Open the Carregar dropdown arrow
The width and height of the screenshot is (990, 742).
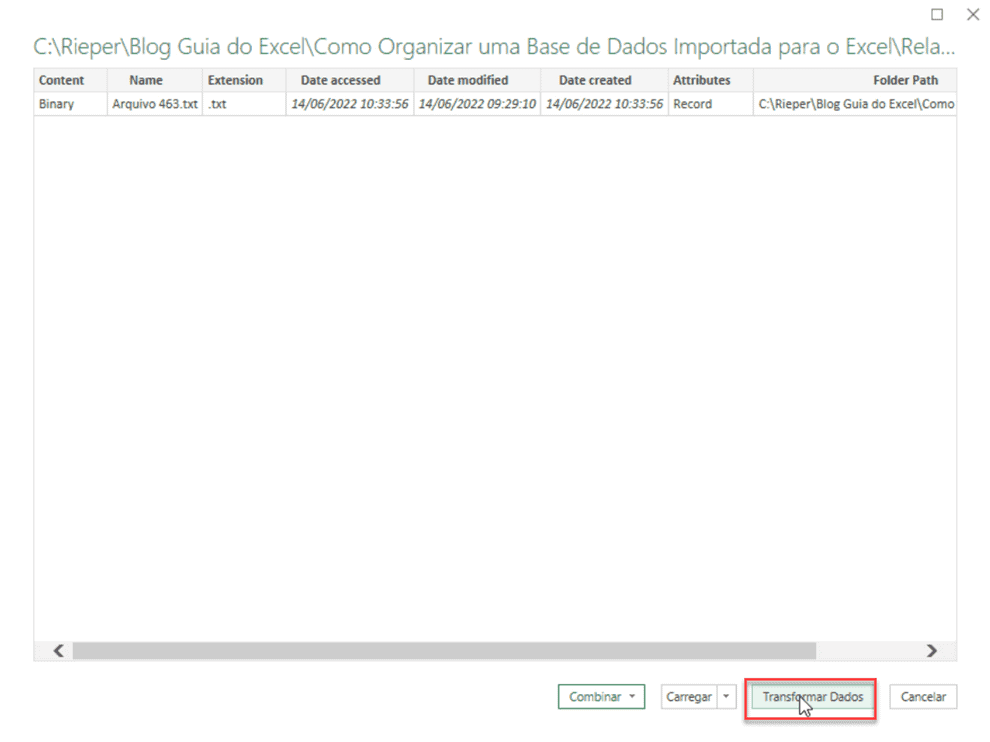click(727, 696)
